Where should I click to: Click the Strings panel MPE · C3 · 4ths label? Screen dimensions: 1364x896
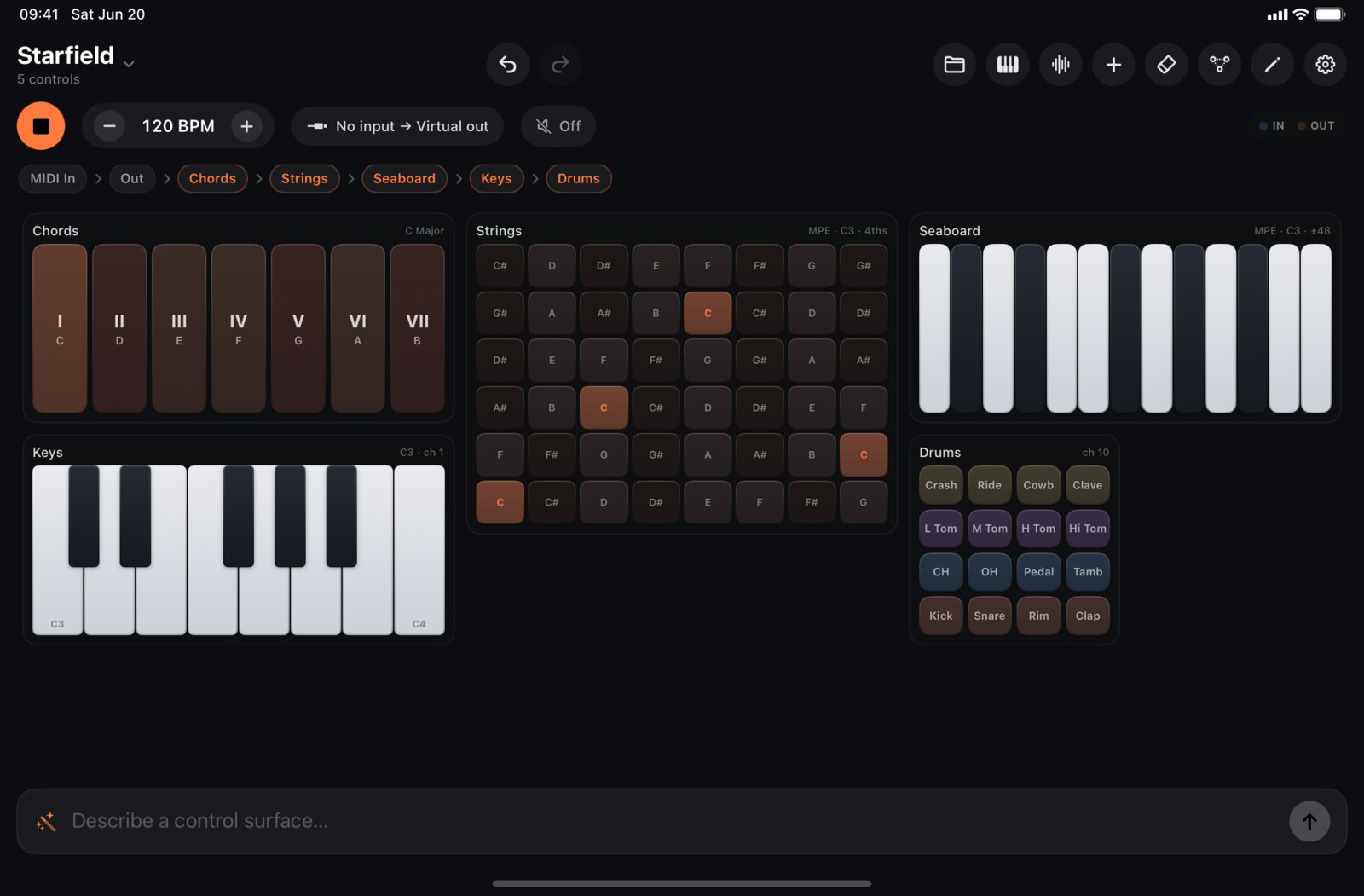(x=847, y=231)
